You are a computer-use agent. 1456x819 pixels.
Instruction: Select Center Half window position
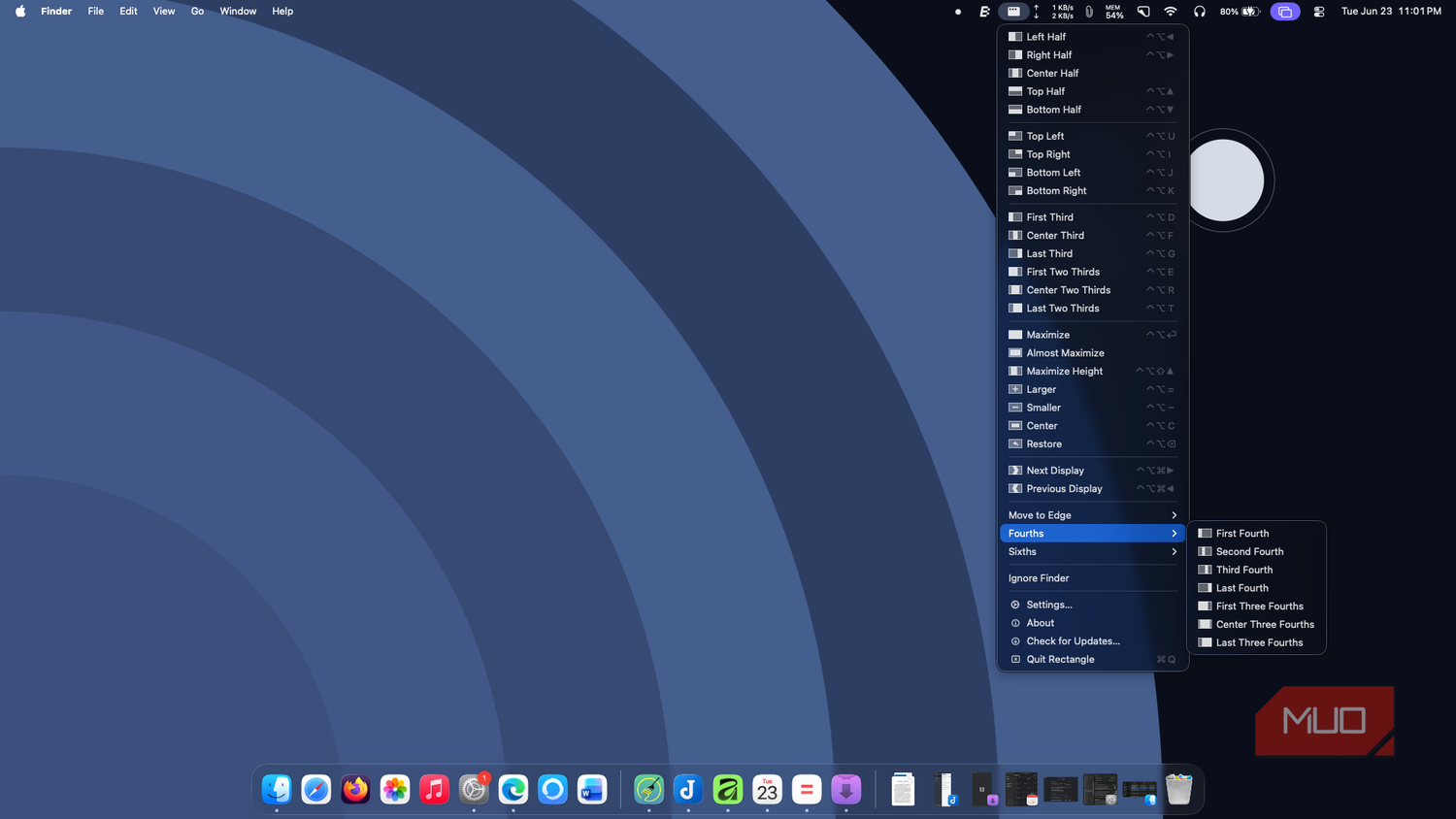pos(1093,74)
